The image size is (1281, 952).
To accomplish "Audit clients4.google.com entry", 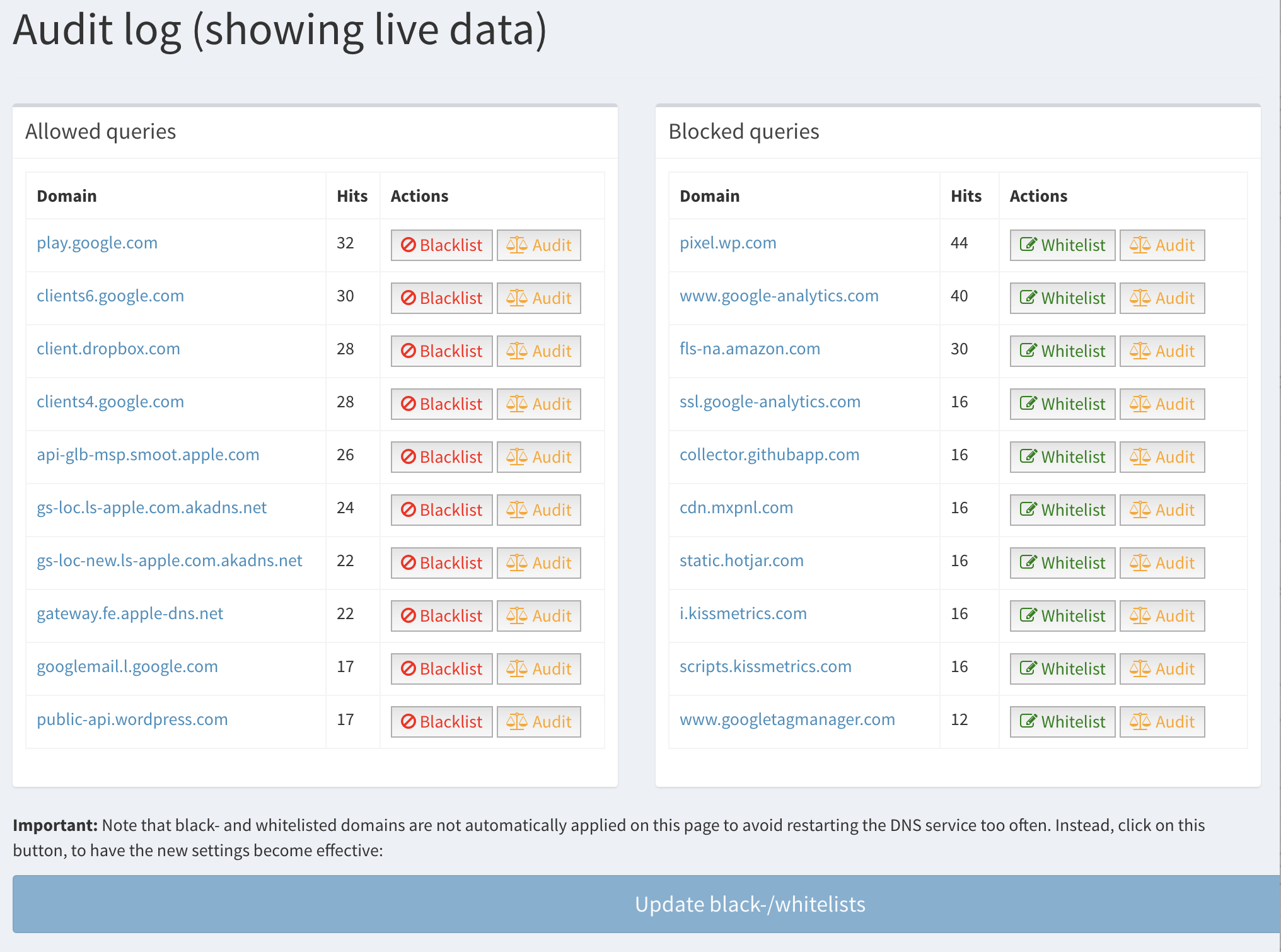I will (538, 404).
